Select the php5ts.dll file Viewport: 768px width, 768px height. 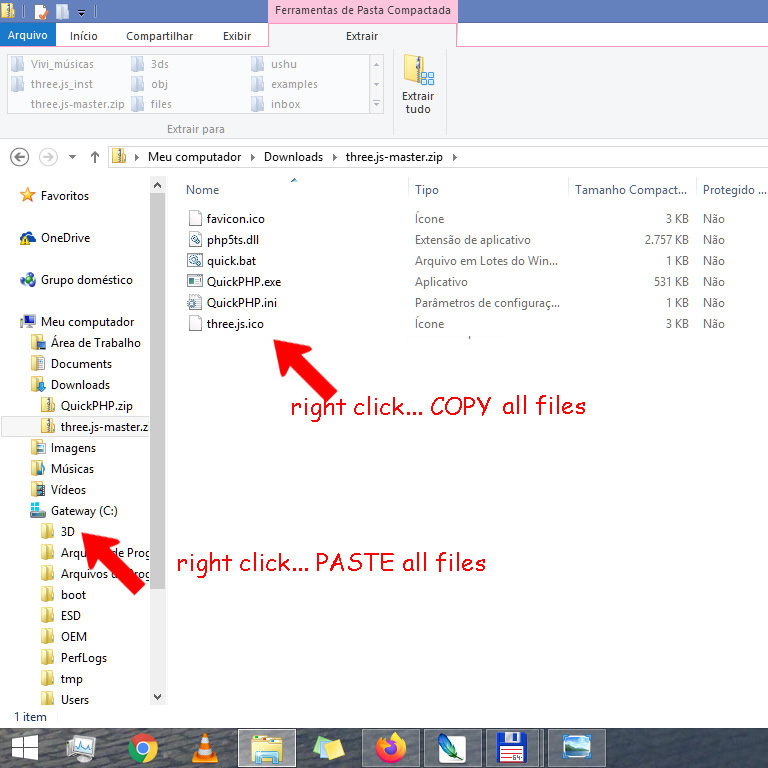tap(235, 240)
